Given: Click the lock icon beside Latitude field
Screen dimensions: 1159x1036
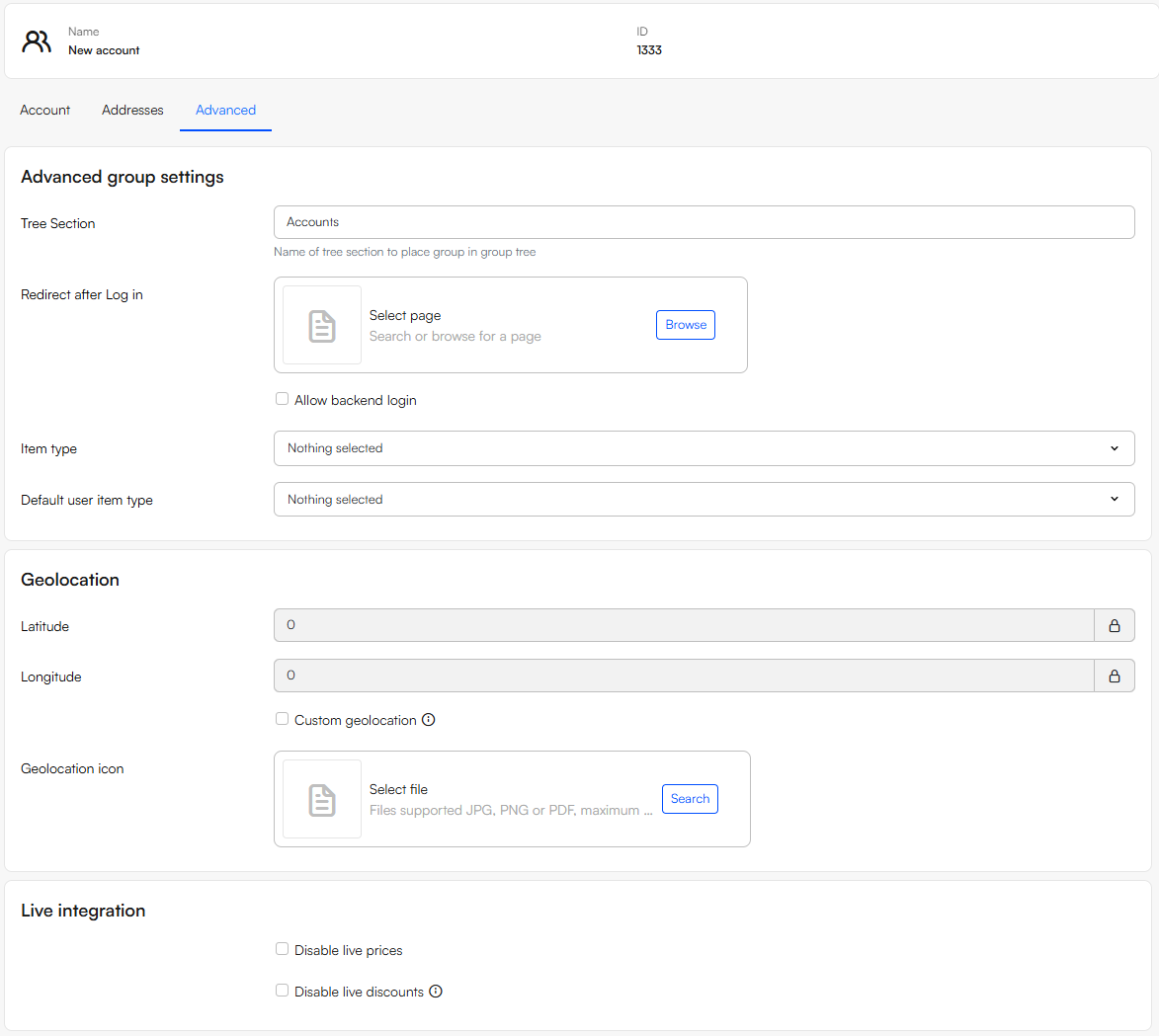Looking at the screenshot, I should pyautogui.click(x=1114, y=625).
